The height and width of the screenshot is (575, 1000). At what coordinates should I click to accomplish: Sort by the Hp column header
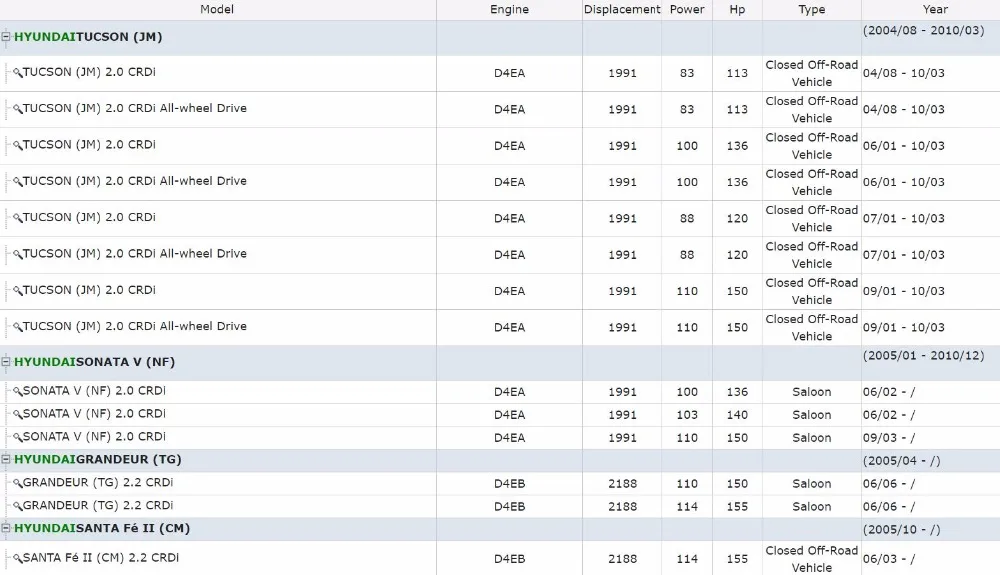point(737,10)
